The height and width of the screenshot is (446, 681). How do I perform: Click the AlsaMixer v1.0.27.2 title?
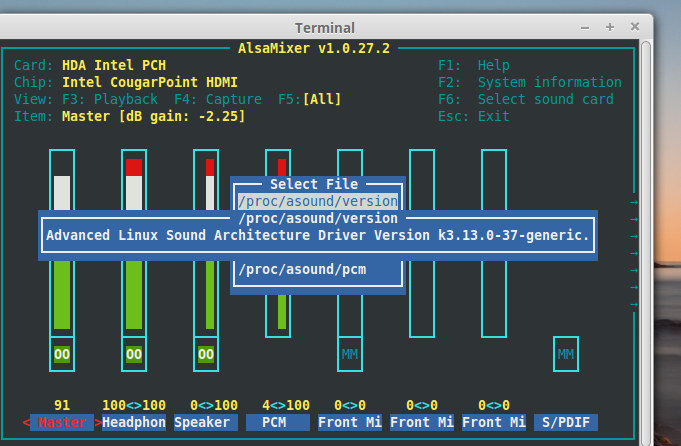coord(314,48)
